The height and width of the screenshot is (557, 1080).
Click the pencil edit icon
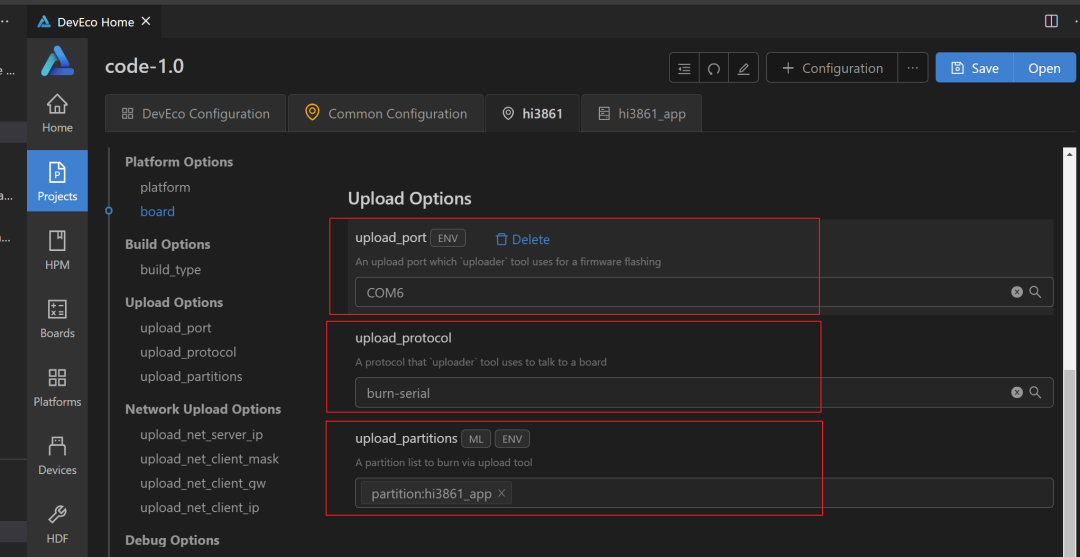pyautogui.click(x=742, y=69)
